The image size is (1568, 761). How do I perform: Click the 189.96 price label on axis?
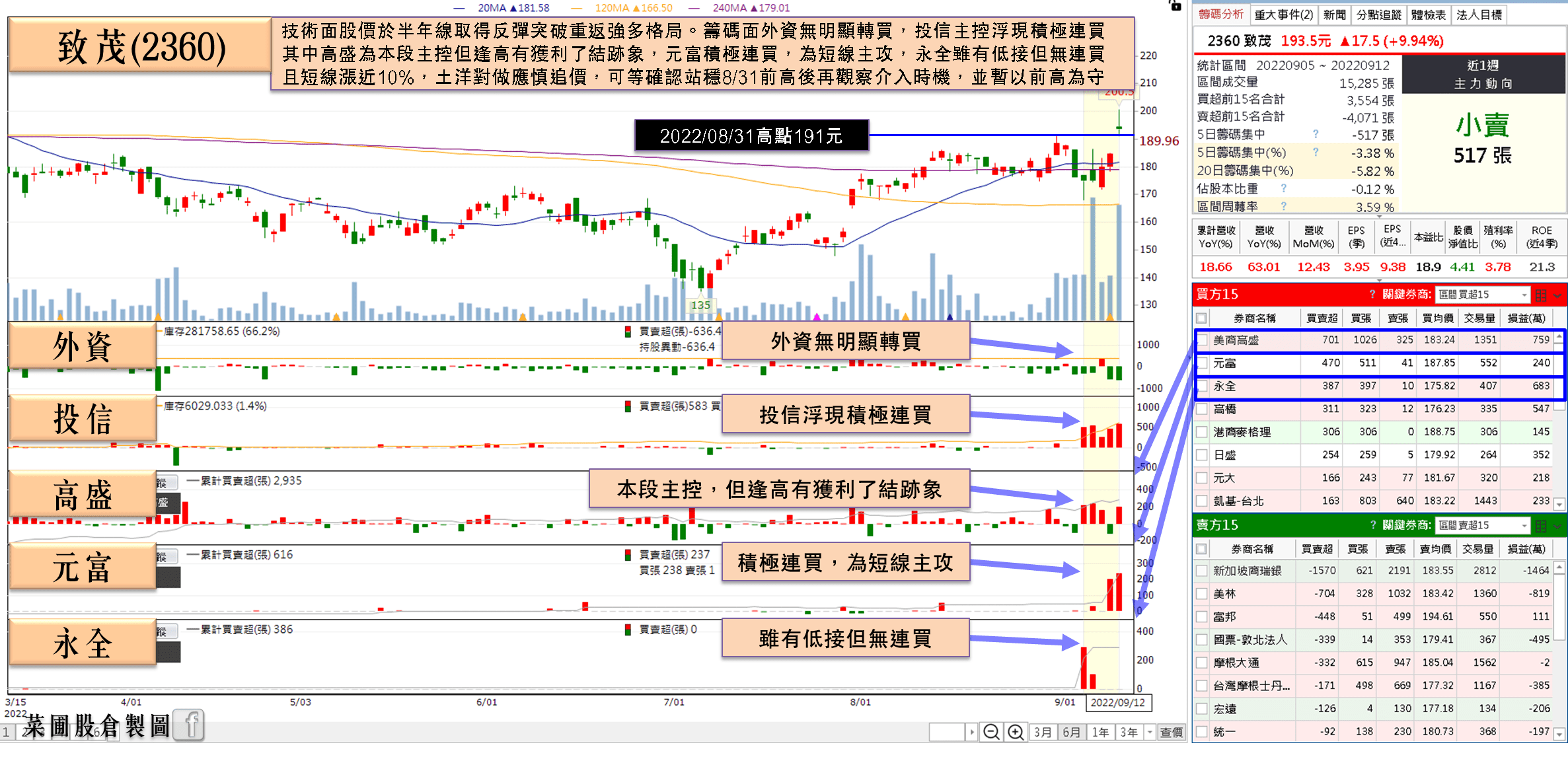[x=1158, y=141]
